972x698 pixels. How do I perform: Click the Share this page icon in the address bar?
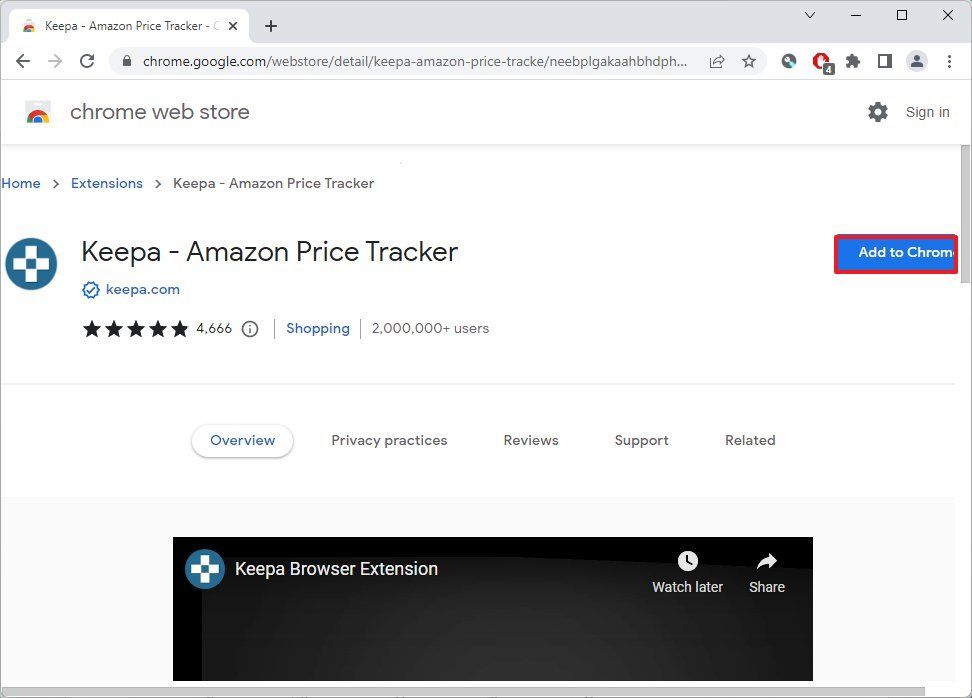coord(717,61)
